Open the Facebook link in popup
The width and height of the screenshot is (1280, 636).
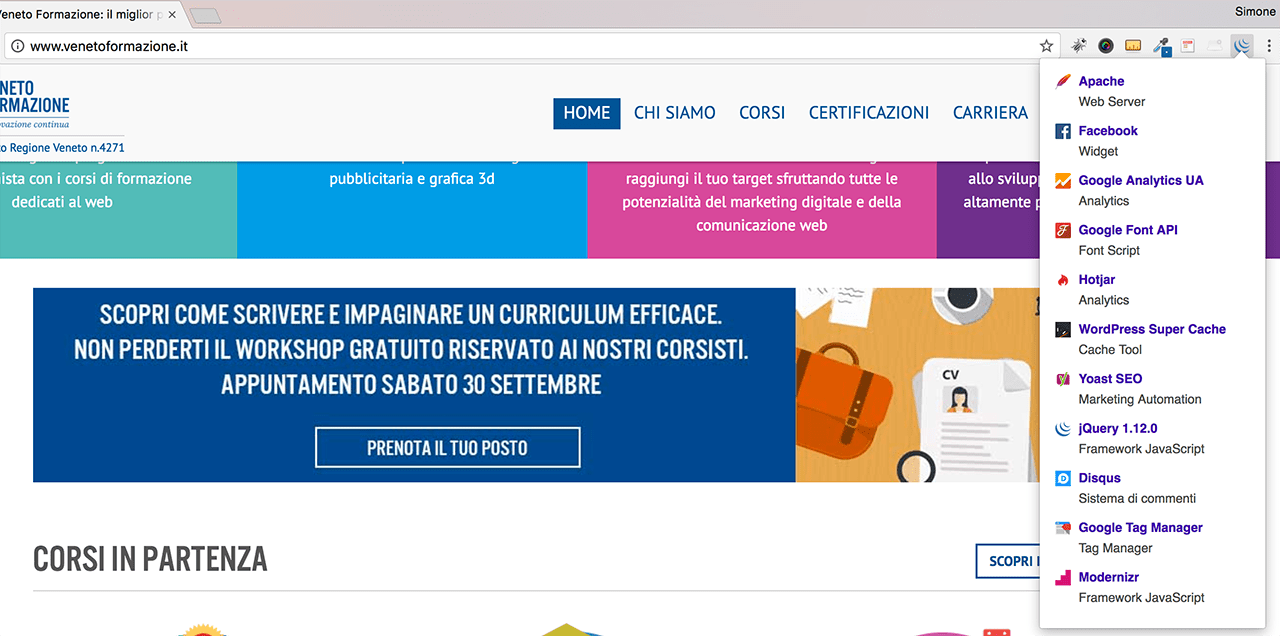[x=1108, y=131]
